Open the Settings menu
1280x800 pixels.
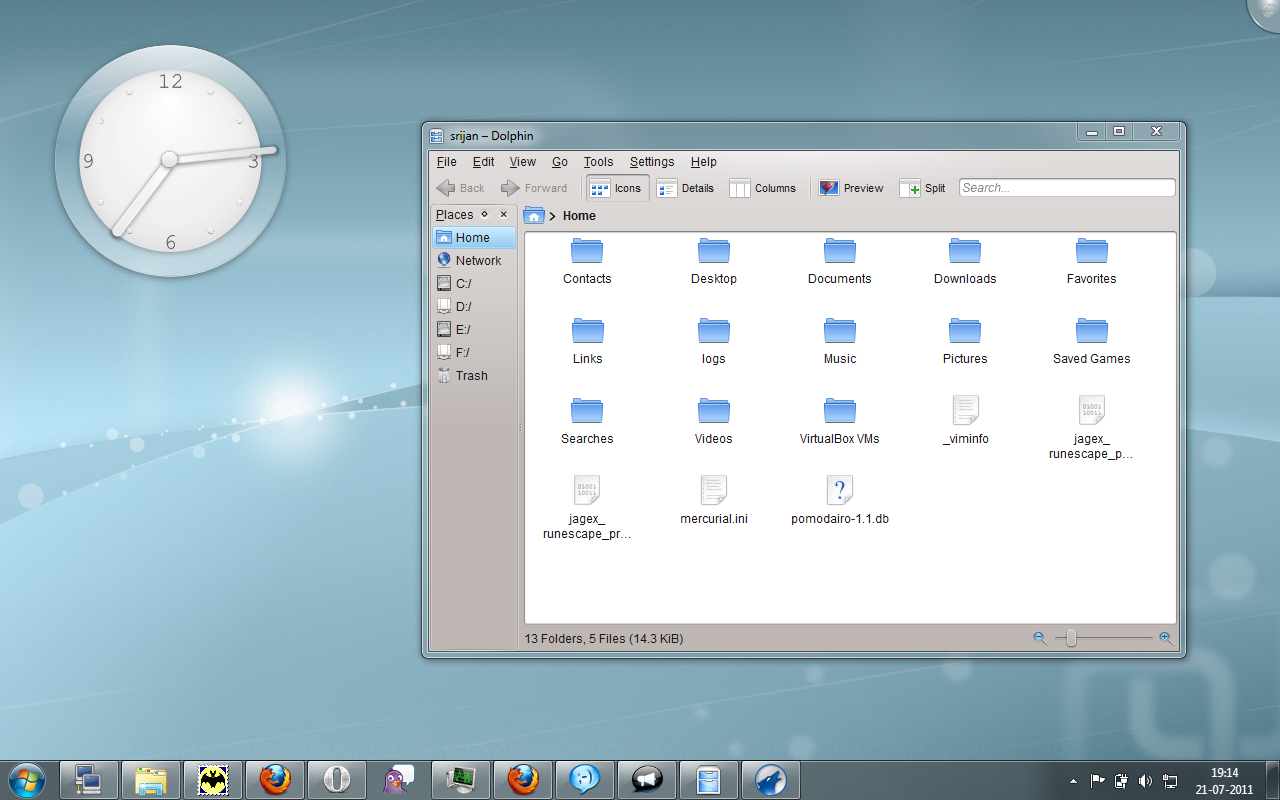(x=651, y=161)
